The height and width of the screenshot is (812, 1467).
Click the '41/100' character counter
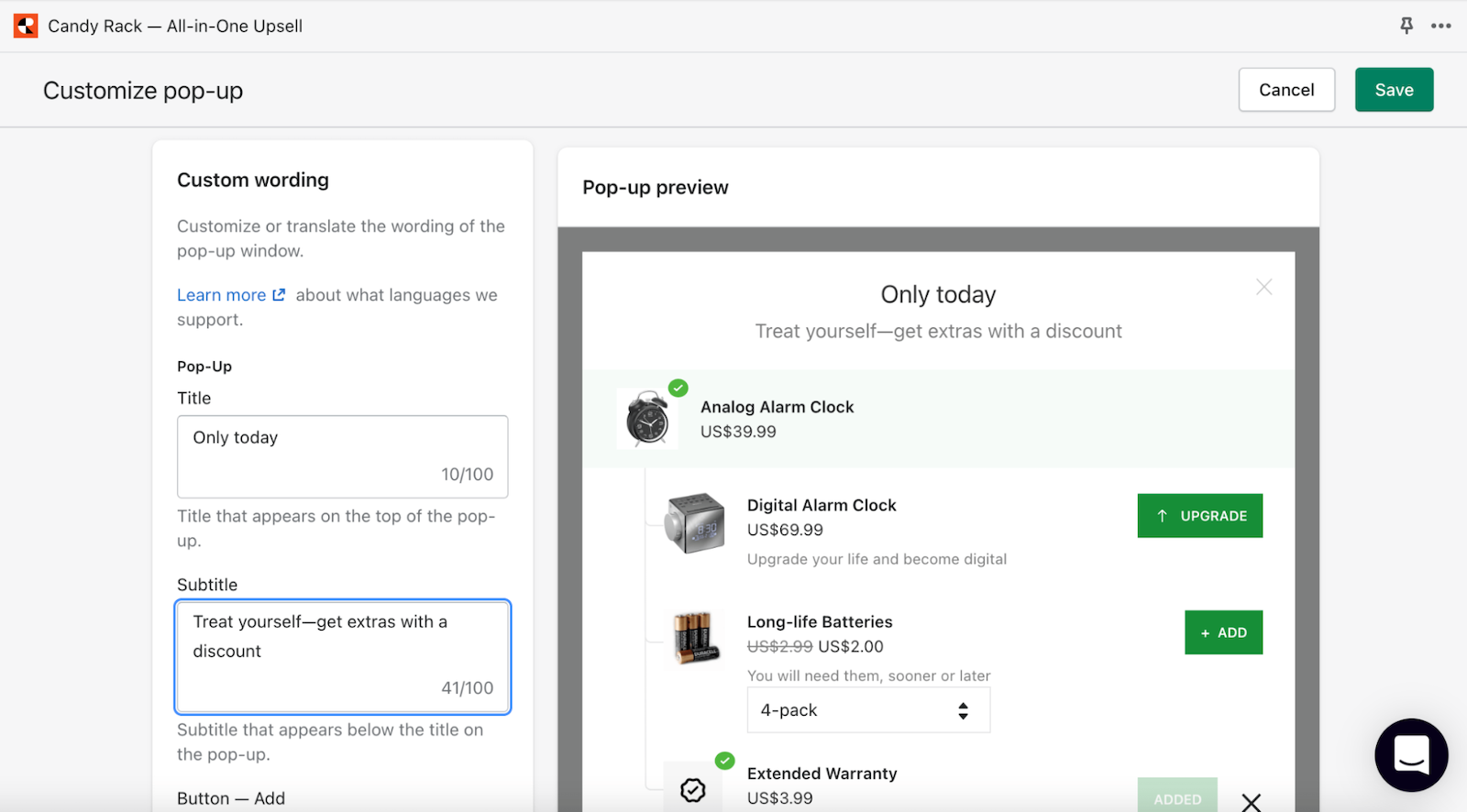coord(467,687)
